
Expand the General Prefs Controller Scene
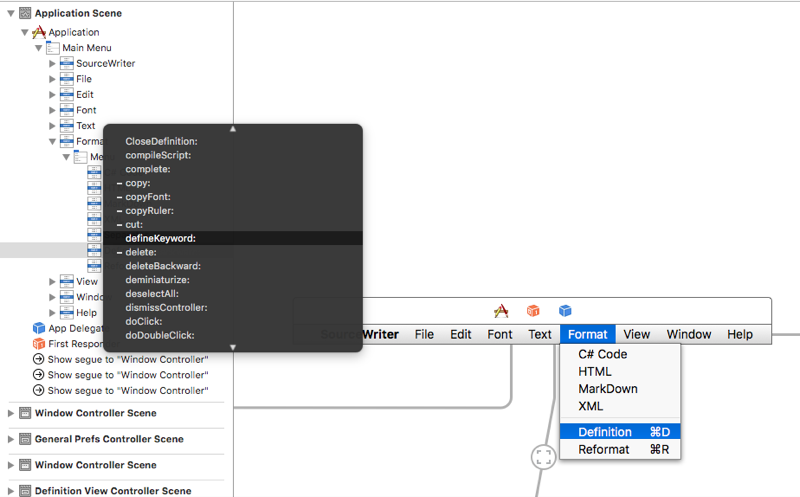pos(10,439)
